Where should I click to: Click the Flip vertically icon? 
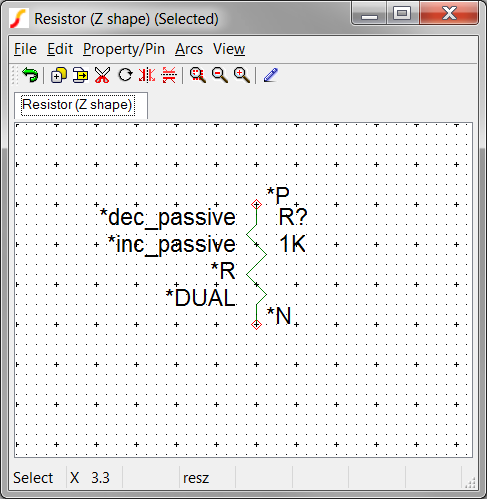[169, 75]
